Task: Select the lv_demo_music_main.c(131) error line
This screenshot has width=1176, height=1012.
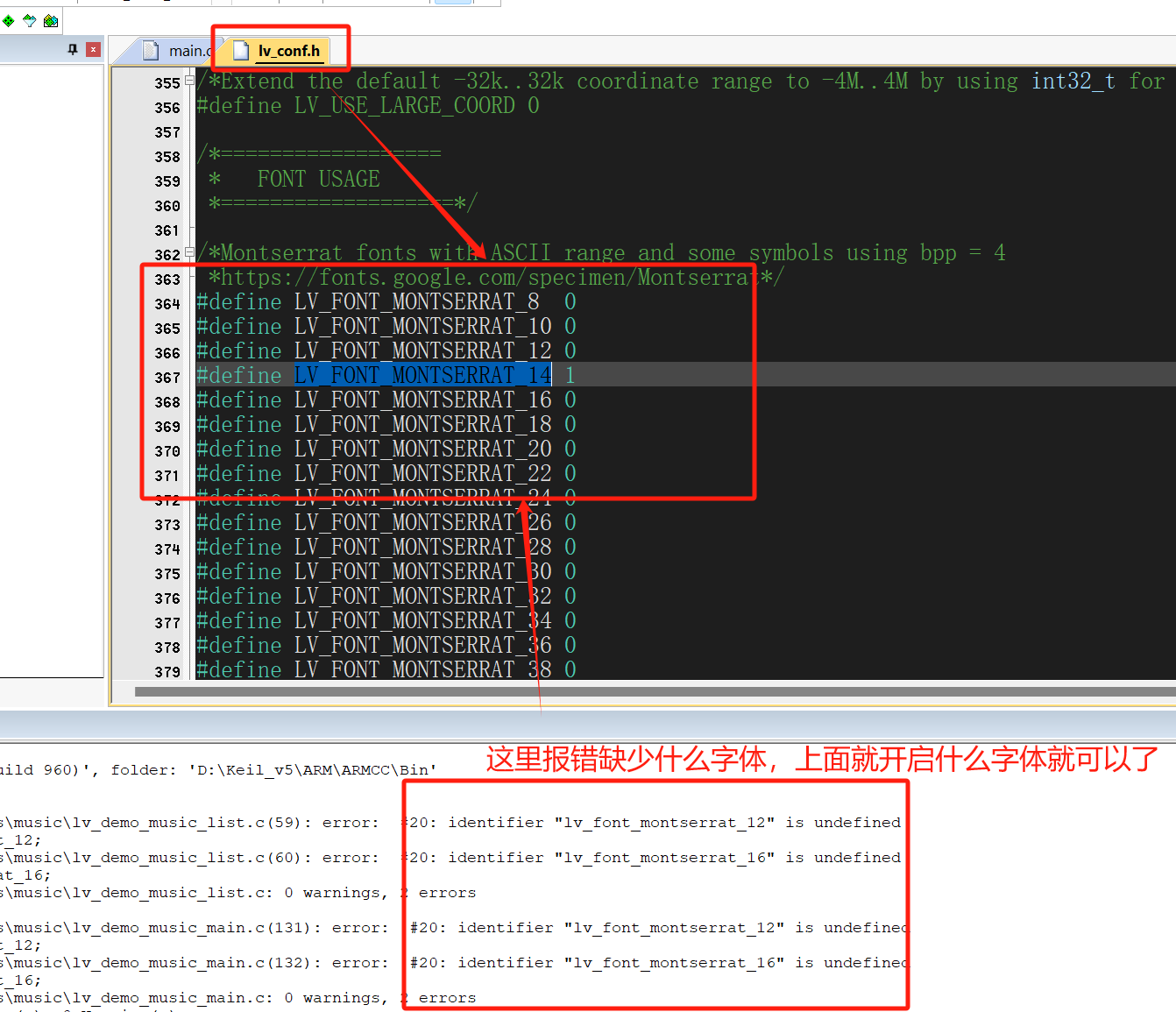Action: [193, 928]
